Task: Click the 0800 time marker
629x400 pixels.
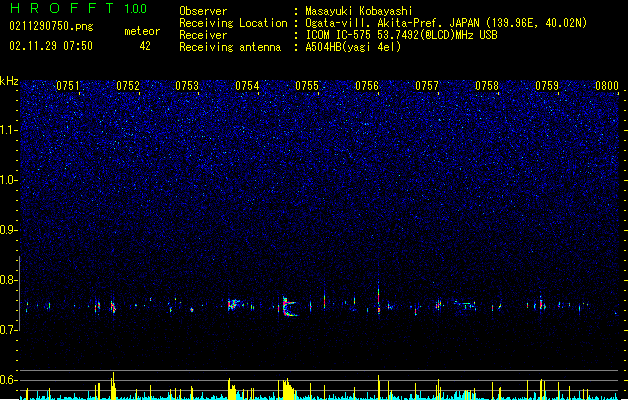Action: (x=607, y=86)
